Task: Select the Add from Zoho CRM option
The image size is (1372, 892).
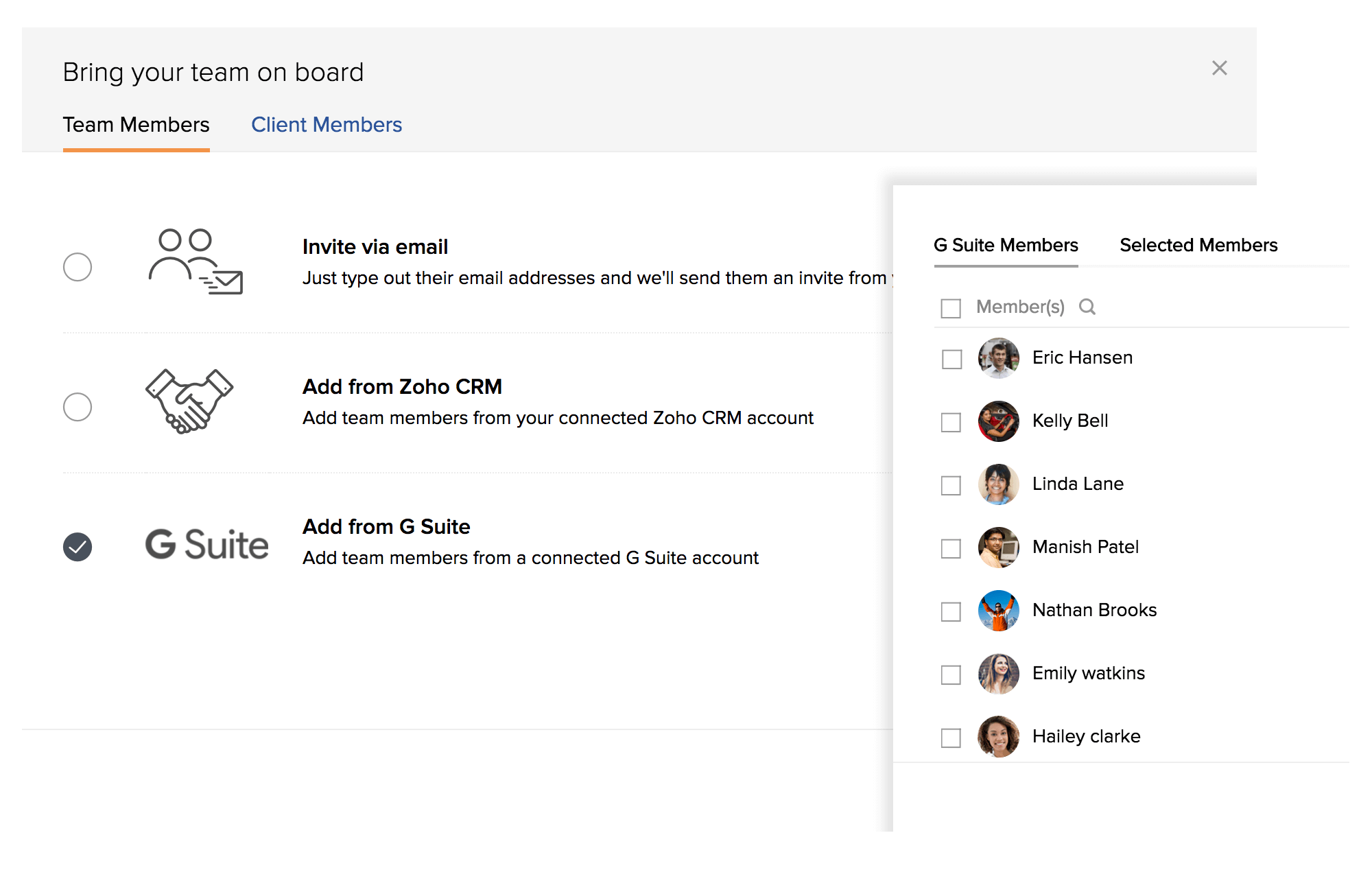Action: coord(78,407)
